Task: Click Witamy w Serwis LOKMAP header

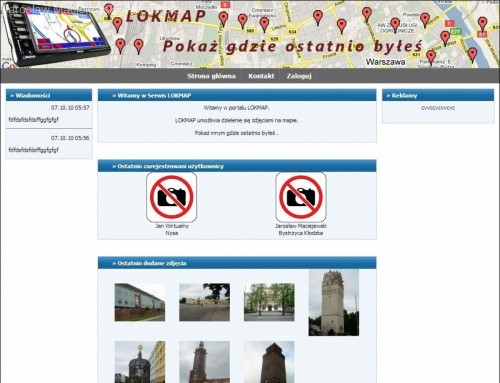Action: tap(237, 95)
